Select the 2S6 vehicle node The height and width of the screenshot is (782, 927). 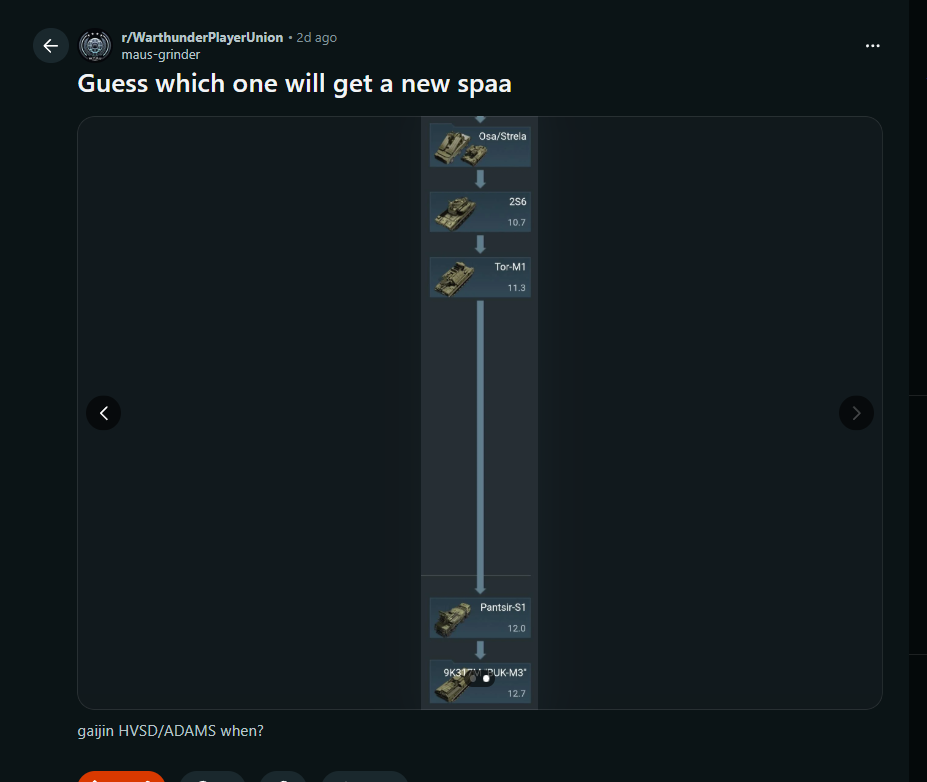(x=480, y=212)
